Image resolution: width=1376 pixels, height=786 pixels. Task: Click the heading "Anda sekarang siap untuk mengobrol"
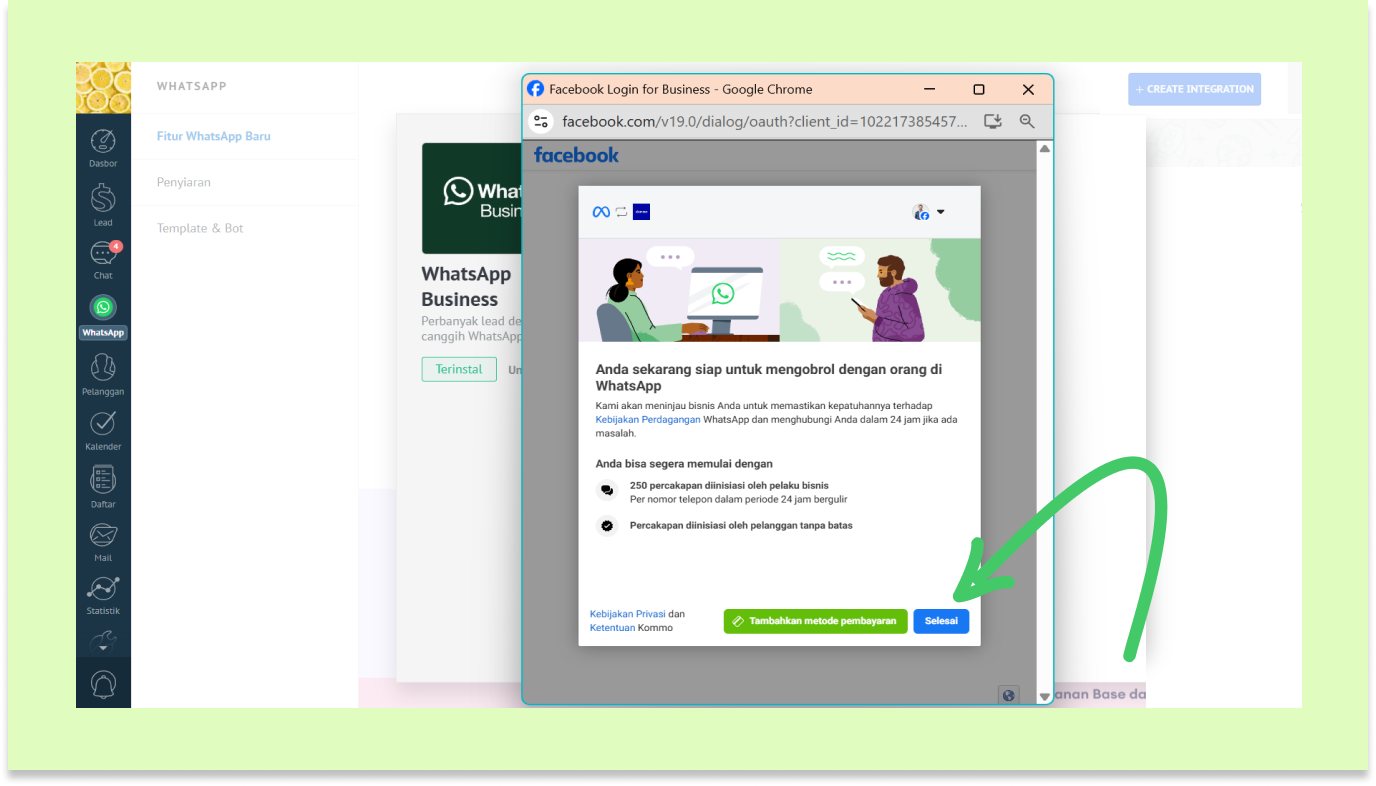[x=769, y=377]
